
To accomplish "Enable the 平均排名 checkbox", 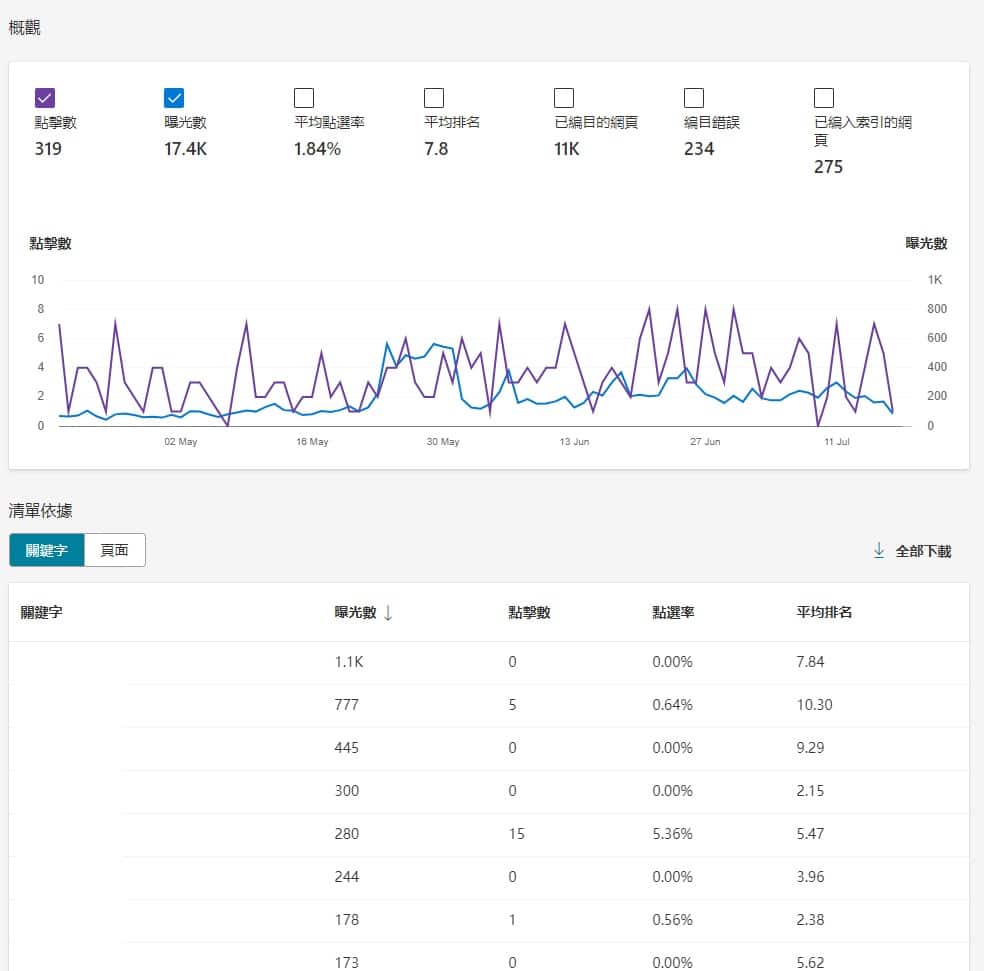I will pyautogui.click(x=434, y=97).
